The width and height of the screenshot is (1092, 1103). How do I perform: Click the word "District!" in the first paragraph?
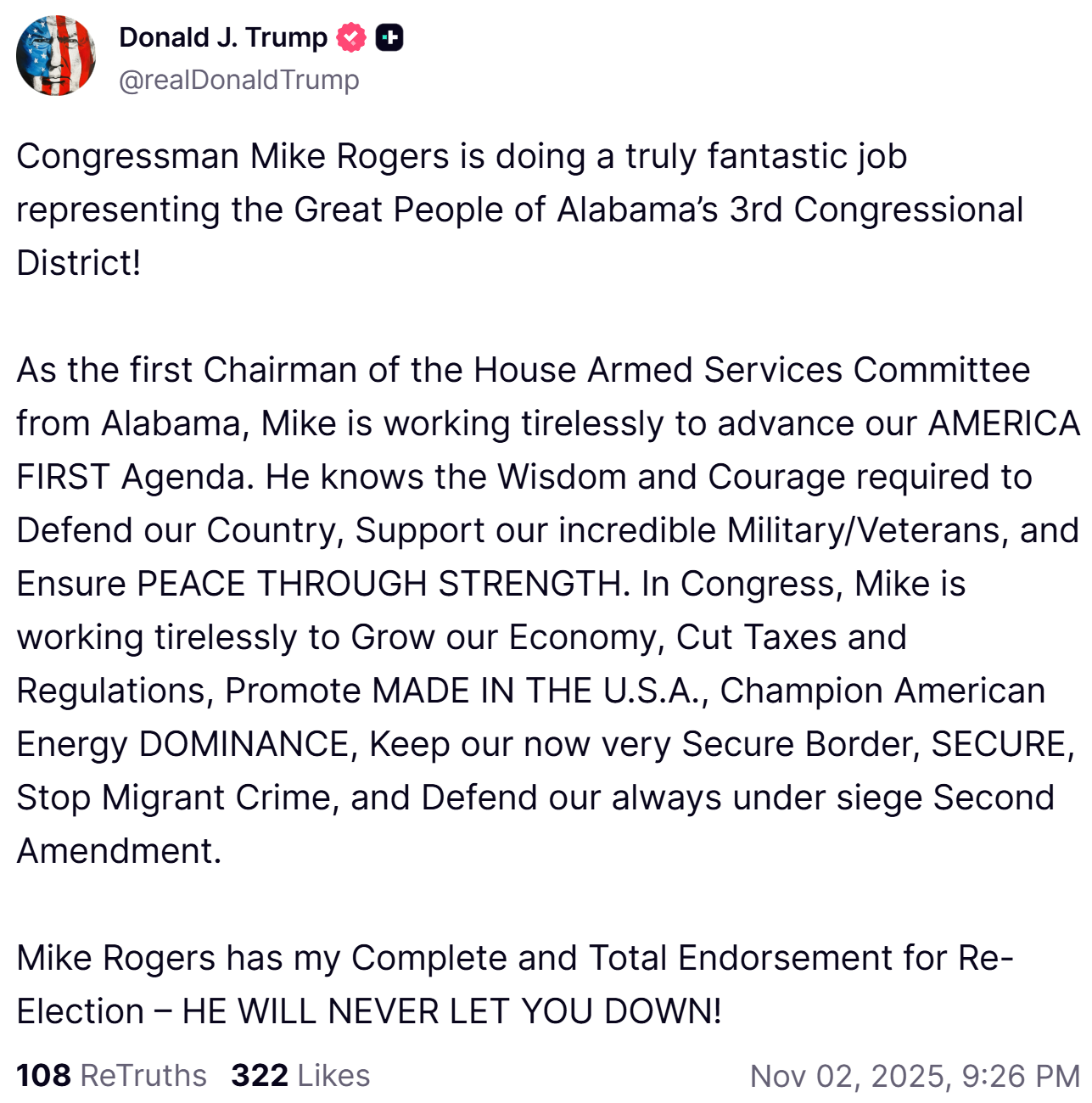pos(79,264)
